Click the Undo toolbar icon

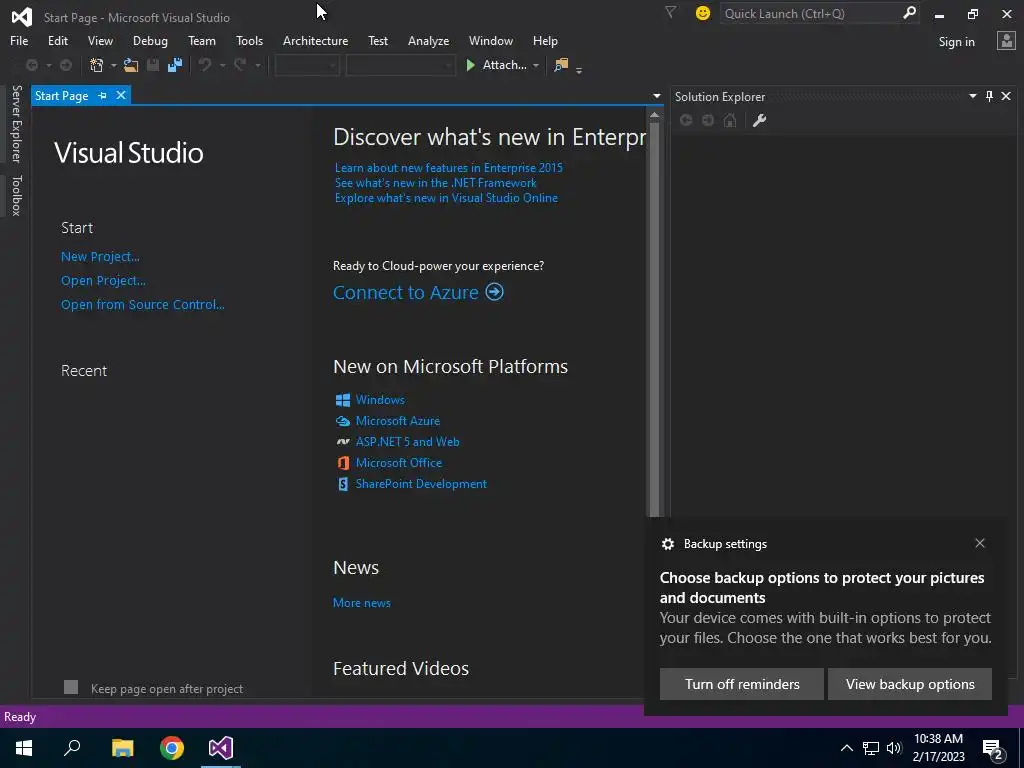pyautogui.click(x=205, y=65)
